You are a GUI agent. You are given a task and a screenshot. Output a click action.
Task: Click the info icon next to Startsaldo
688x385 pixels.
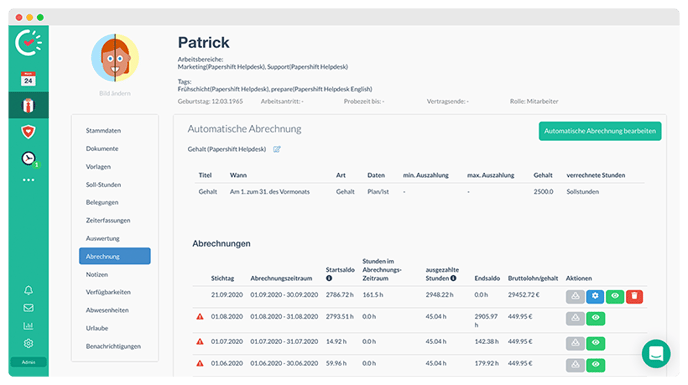329,278
